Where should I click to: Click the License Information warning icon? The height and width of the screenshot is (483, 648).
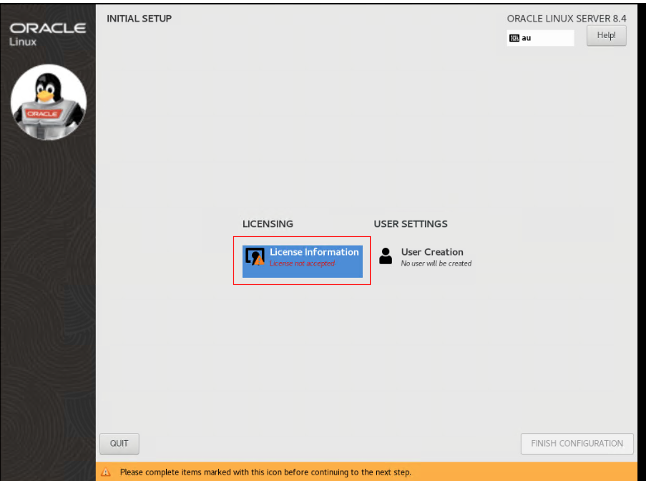tap(255, 257)
